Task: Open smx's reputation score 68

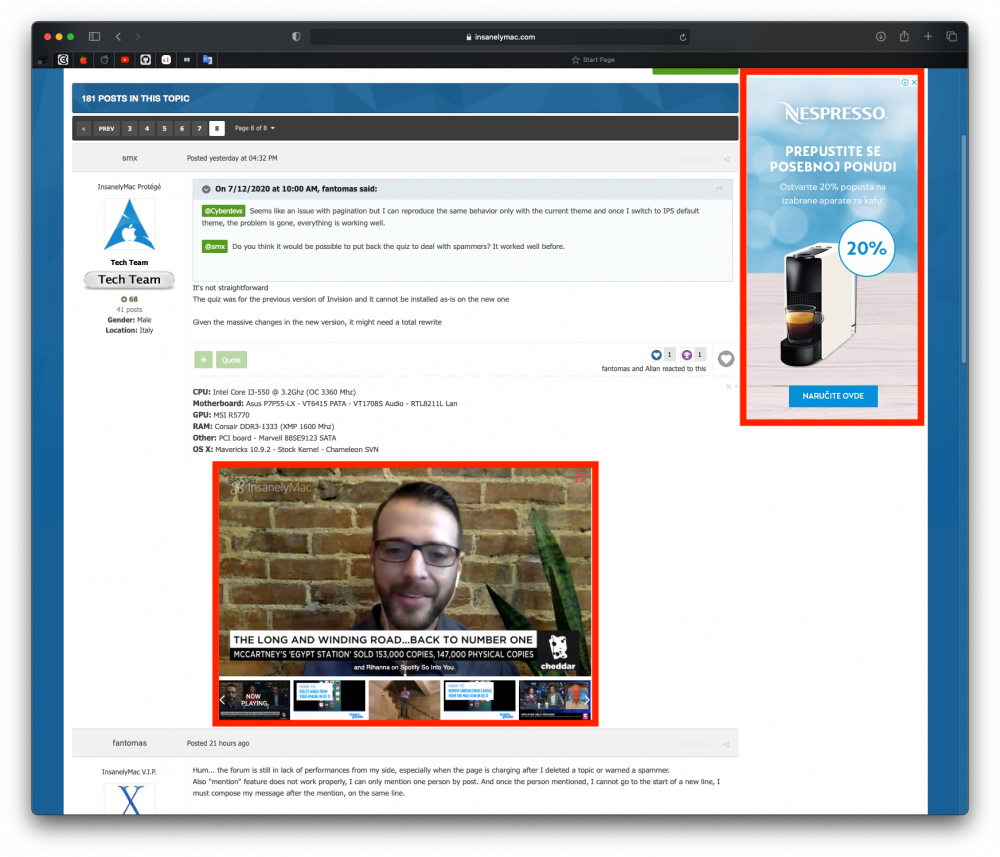Action: click(x=129, y=299)
